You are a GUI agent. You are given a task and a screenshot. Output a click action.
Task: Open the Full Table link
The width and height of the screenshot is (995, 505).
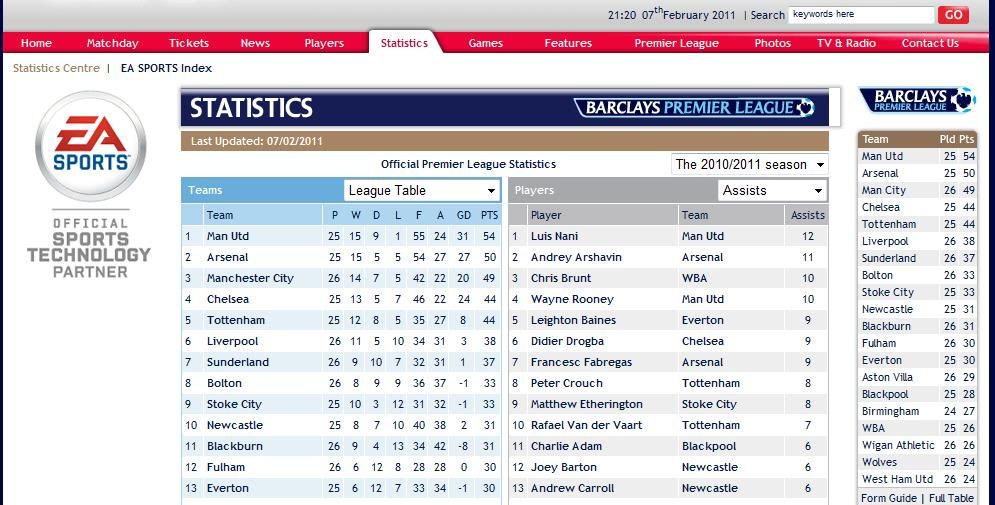[951, 498]
